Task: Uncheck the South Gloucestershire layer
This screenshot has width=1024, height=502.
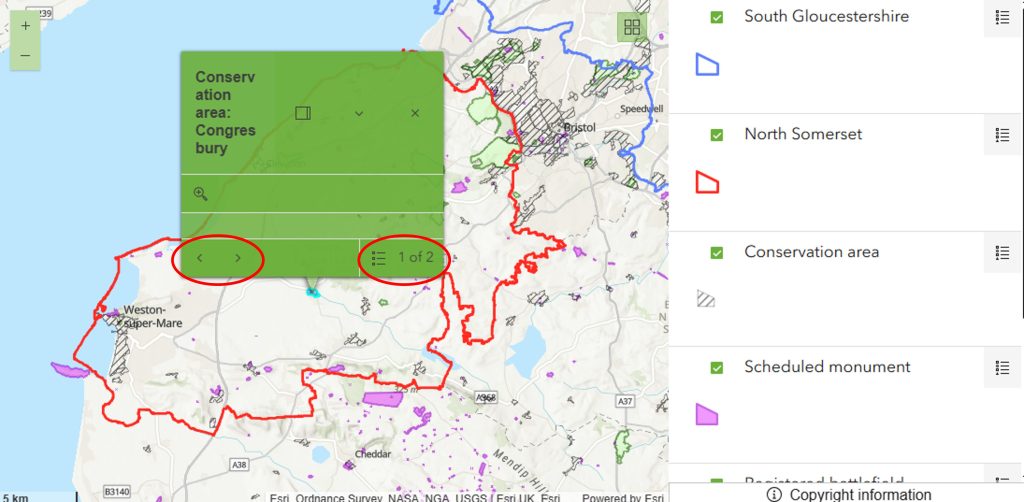Action: coord(717,17)
